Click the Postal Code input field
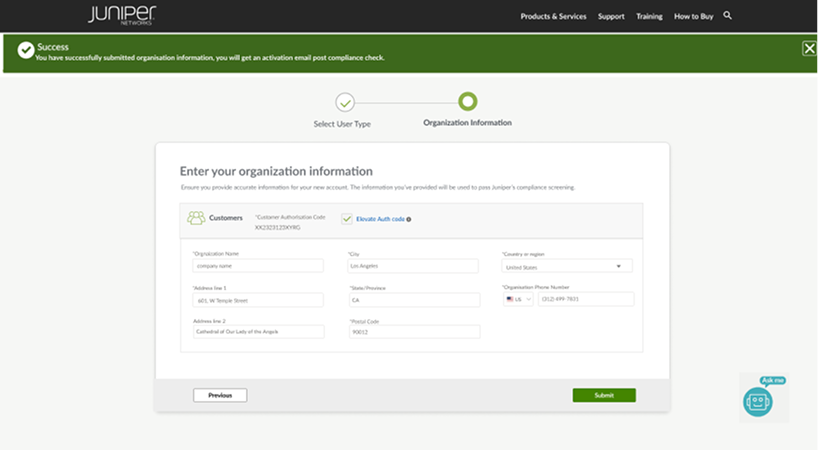818x450 pixels. [414, 332]
